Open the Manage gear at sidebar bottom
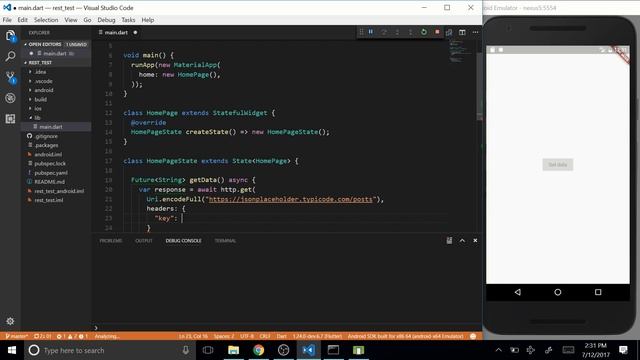 tap(11, 321)
